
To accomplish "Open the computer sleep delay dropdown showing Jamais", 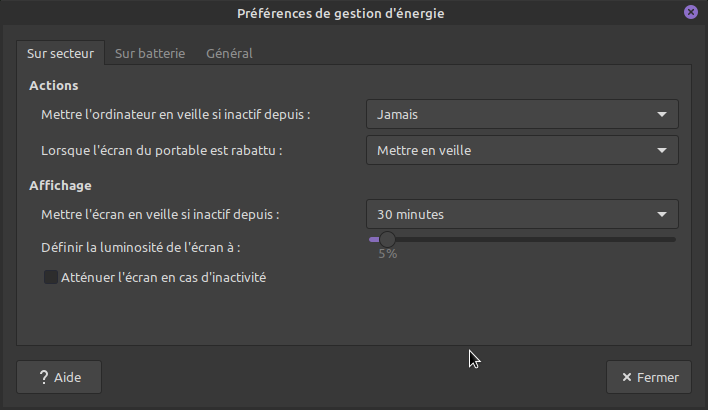I will (x=521, y=114).
